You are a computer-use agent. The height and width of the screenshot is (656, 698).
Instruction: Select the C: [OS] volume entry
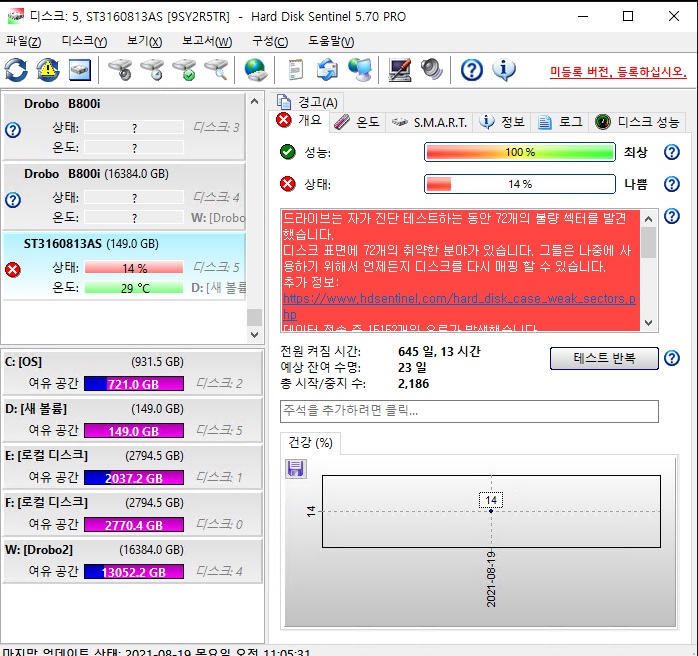coord(132,372)
